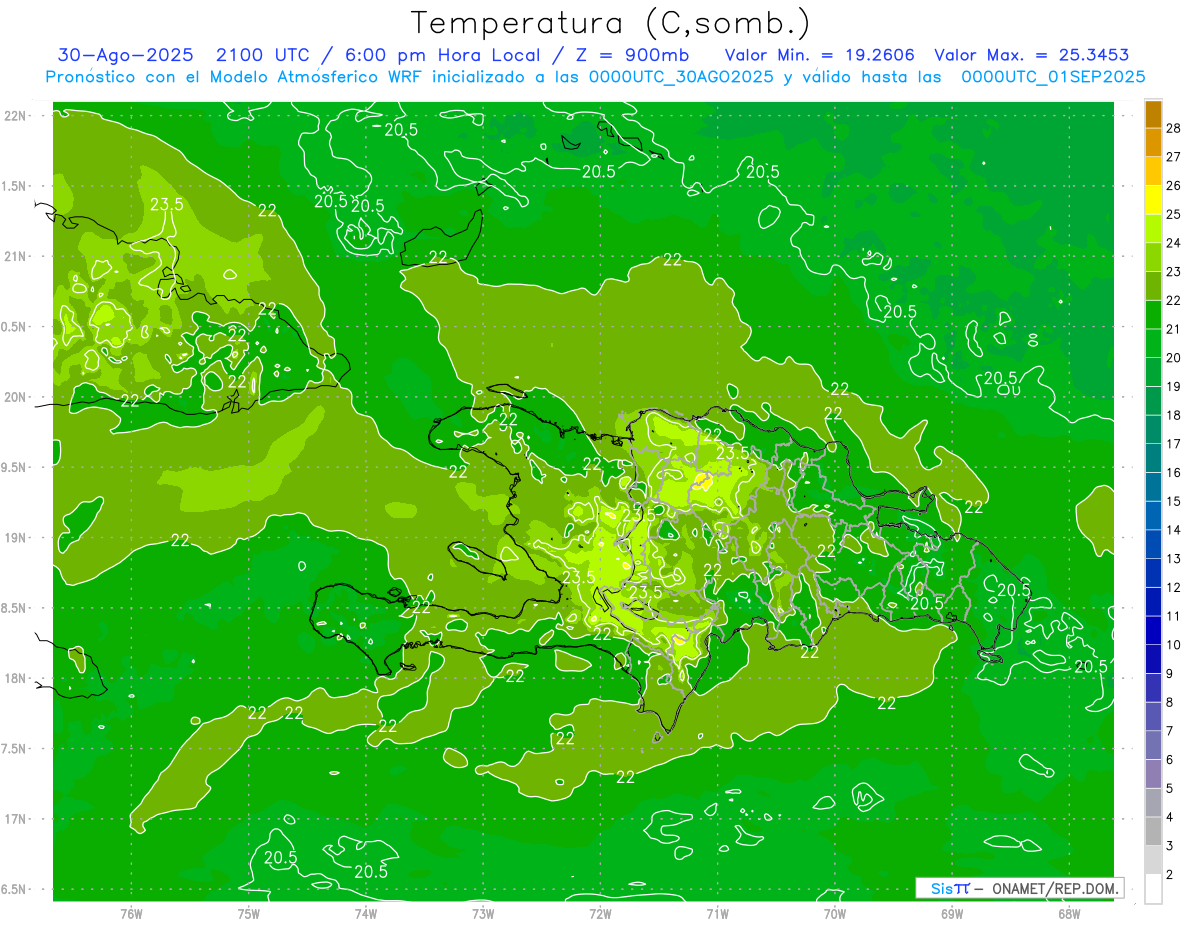Click the '21N' latitude axis label
This screenshot has height=927, width=1200.
tap(16, 256)
